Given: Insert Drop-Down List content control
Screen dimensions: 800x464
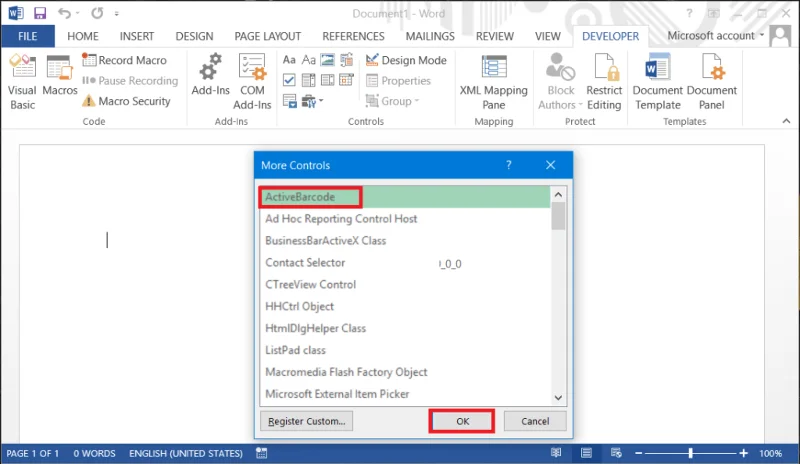Looking at the screenshot, I should click(328, 80).
